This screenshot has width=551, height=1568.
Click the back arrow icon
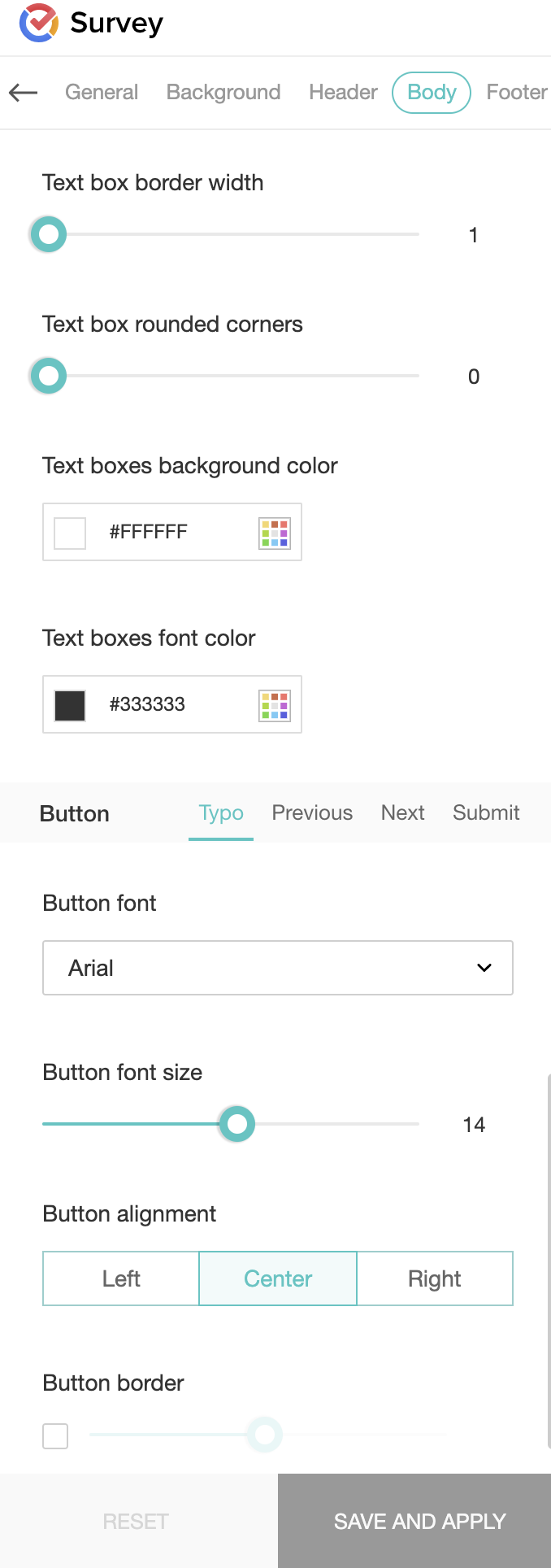coord(24,93)
